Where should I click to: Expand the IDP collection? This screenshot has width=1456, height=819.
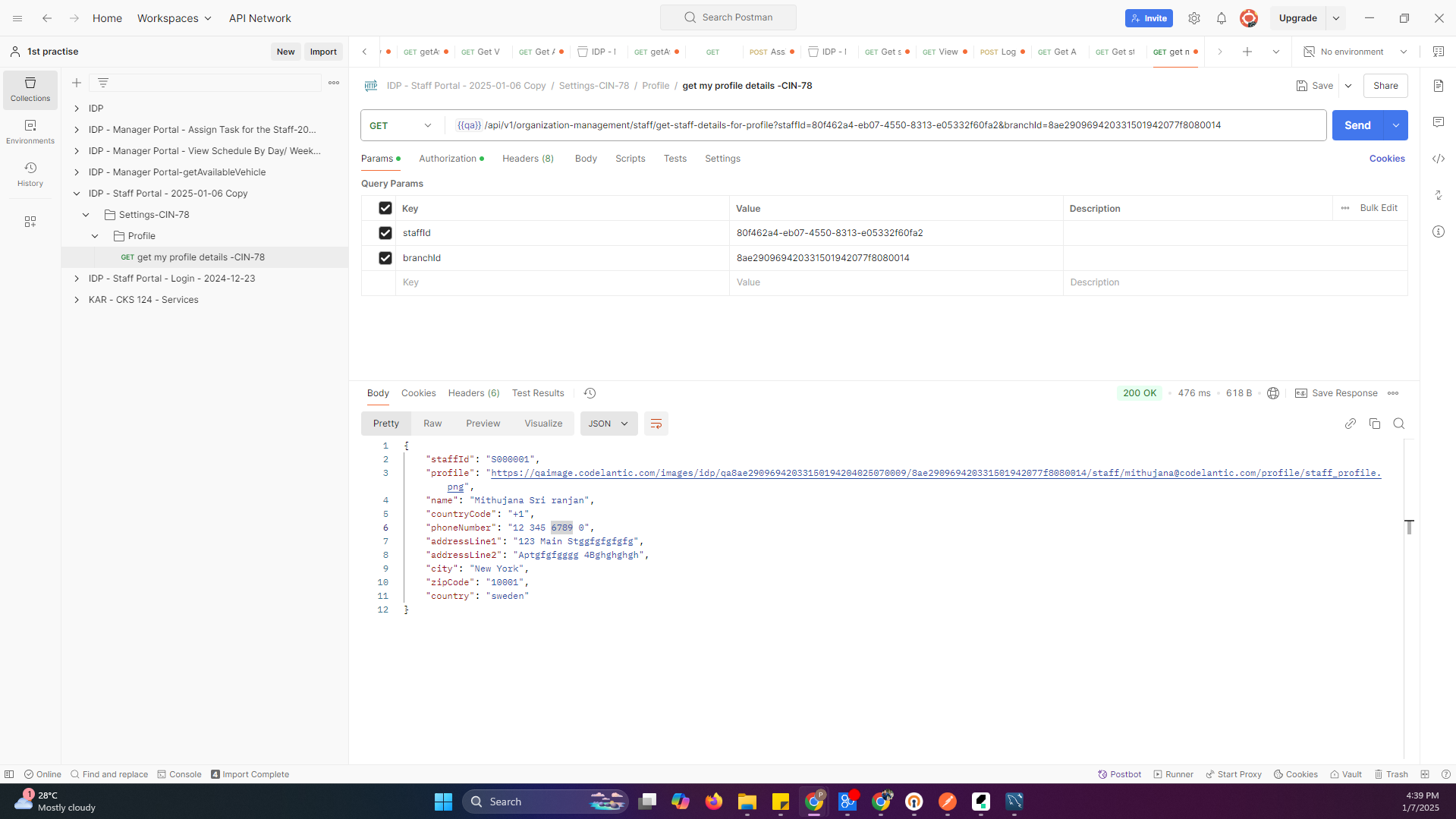click(x=77, y=109)
